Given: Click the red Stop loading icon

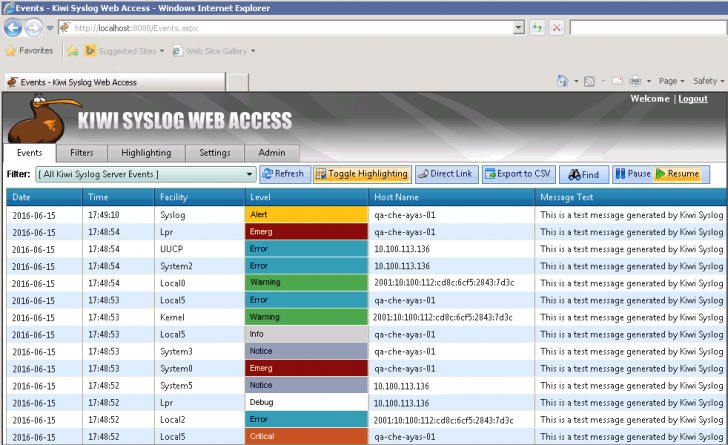Looking at the screenshot, I should click(556, 28).
